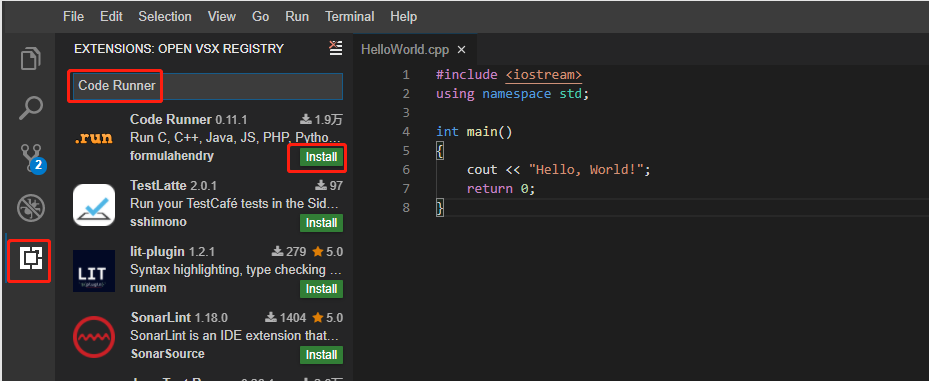Click line number 3 in gutter
This screenshot has width=929, height=381.
[x=406, y=113]
